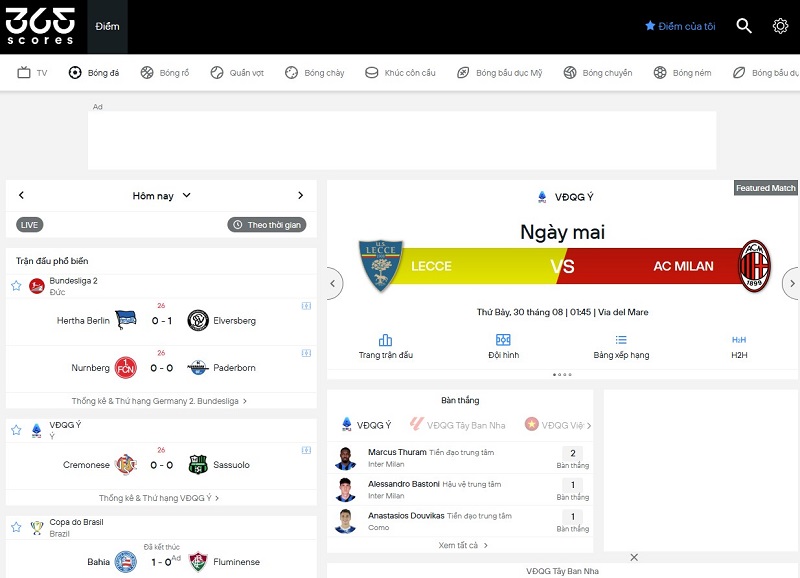The image size is (800, 578).
Task: Open Thống kê & Thứ hạng VĐQG Ý link
Action: (x=159, y=498)
